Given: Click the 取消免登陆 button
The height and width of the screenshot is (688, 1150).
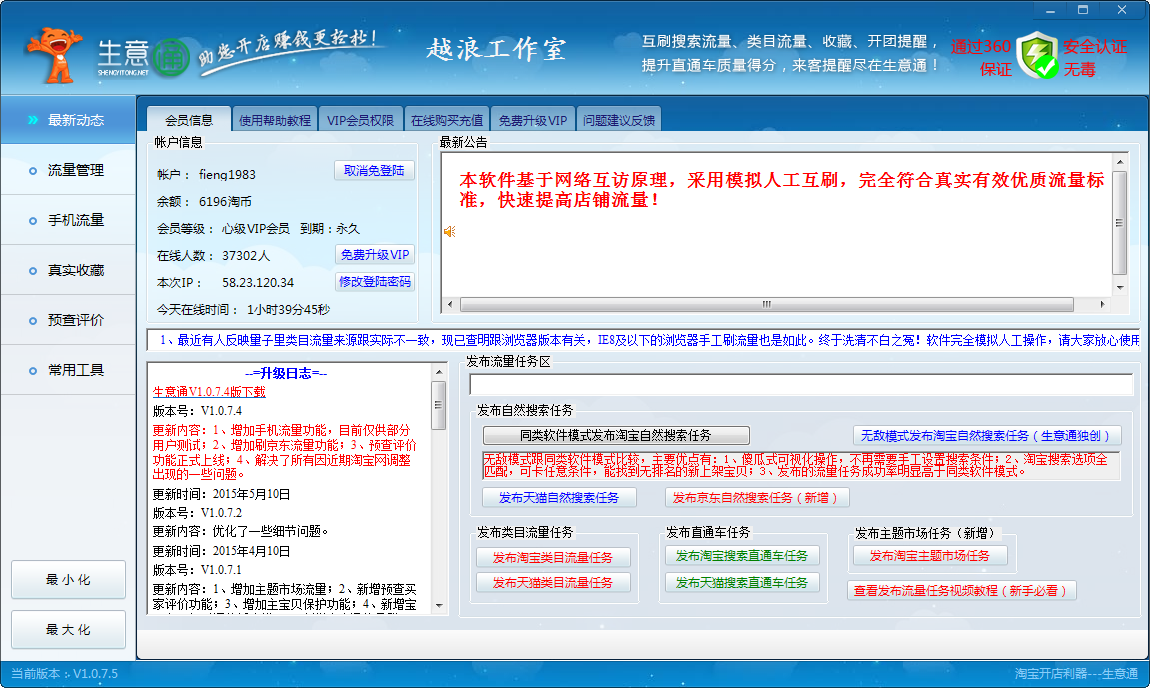Looking at the screenshot, I should click(x=374, y=171).
